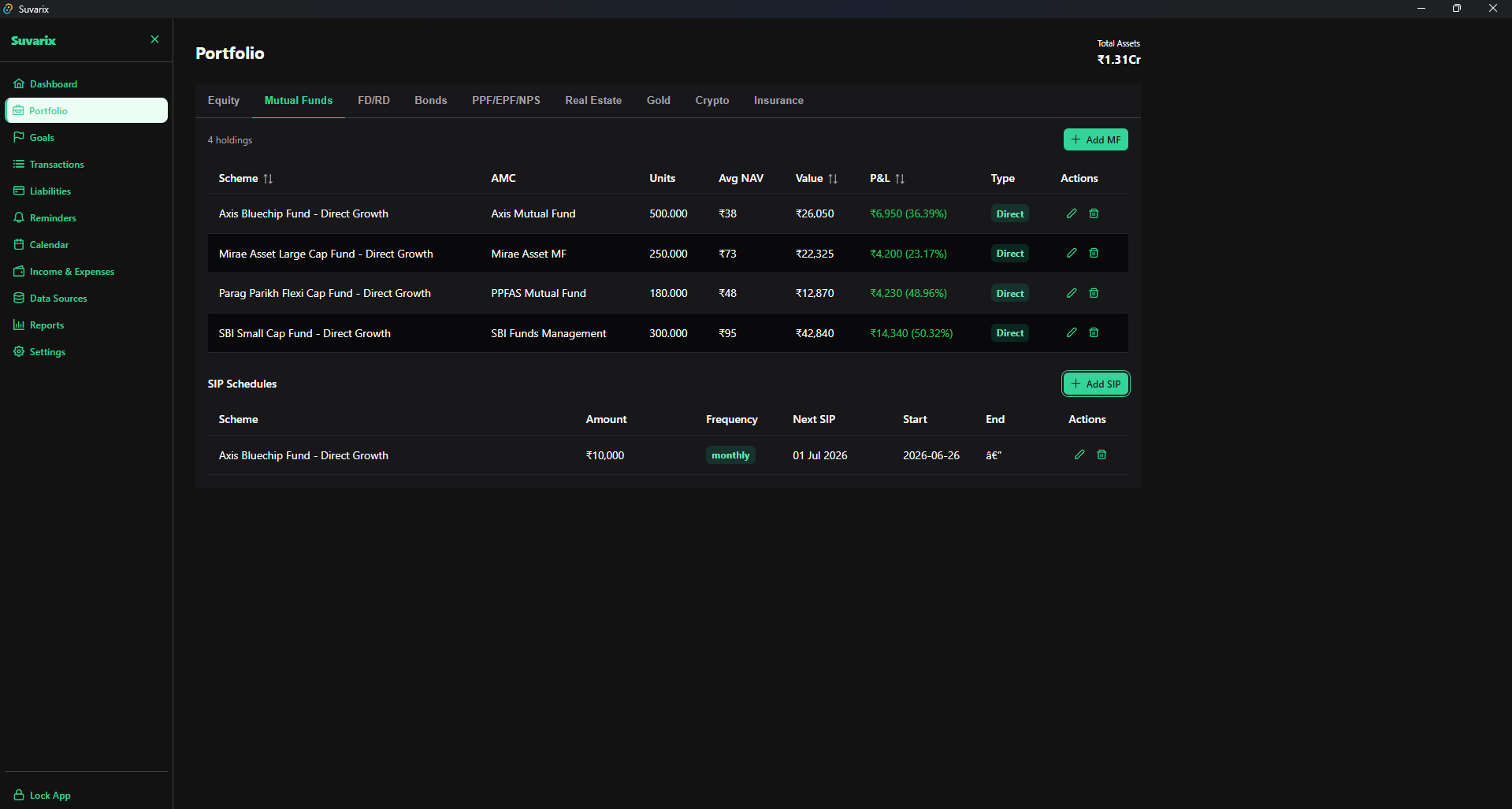Viewport: 1512px width, 809px height.
Task: Switch to the Real Estate tab
Action: pos(593,100)
